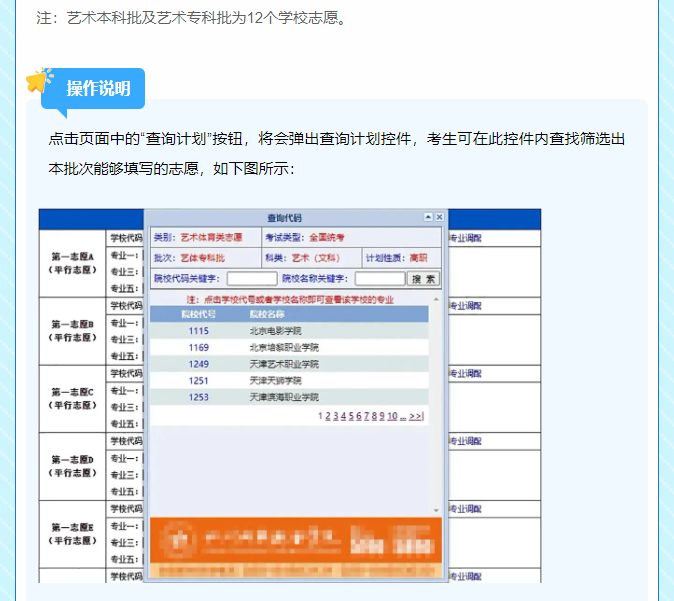Image resolution: width=674 pixels, height=601 pixels.
Task: Click the 院校名称关键字 input box
Action: click(380, 279)
